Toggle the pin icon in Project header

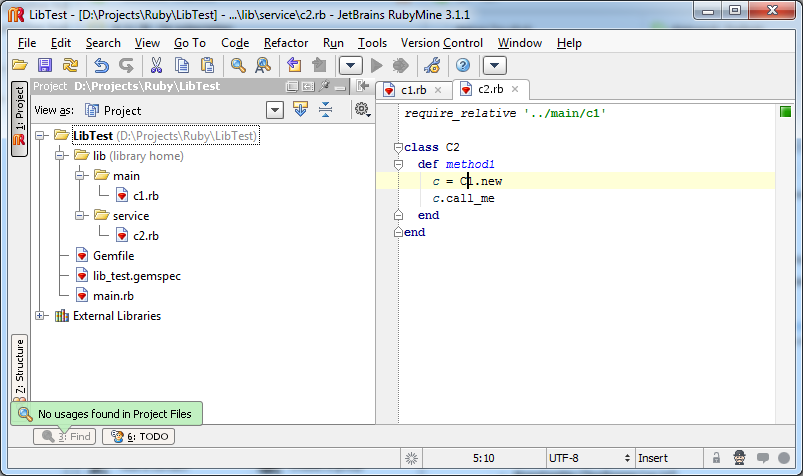pyautogui.click(x=324, y=87)
